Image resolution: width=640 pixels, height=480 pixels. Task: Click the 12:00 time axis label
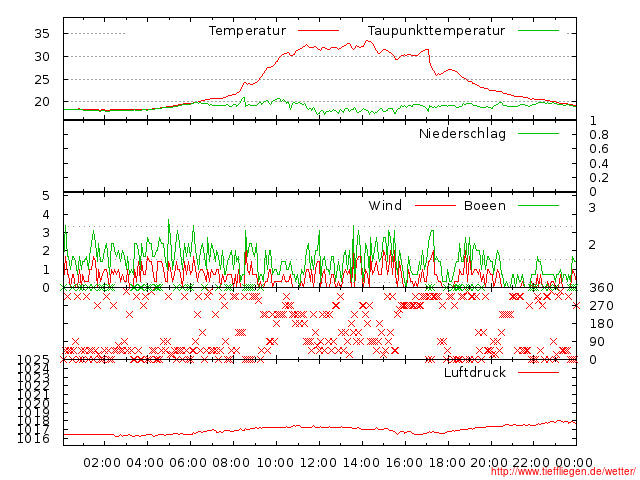point(318,462)
